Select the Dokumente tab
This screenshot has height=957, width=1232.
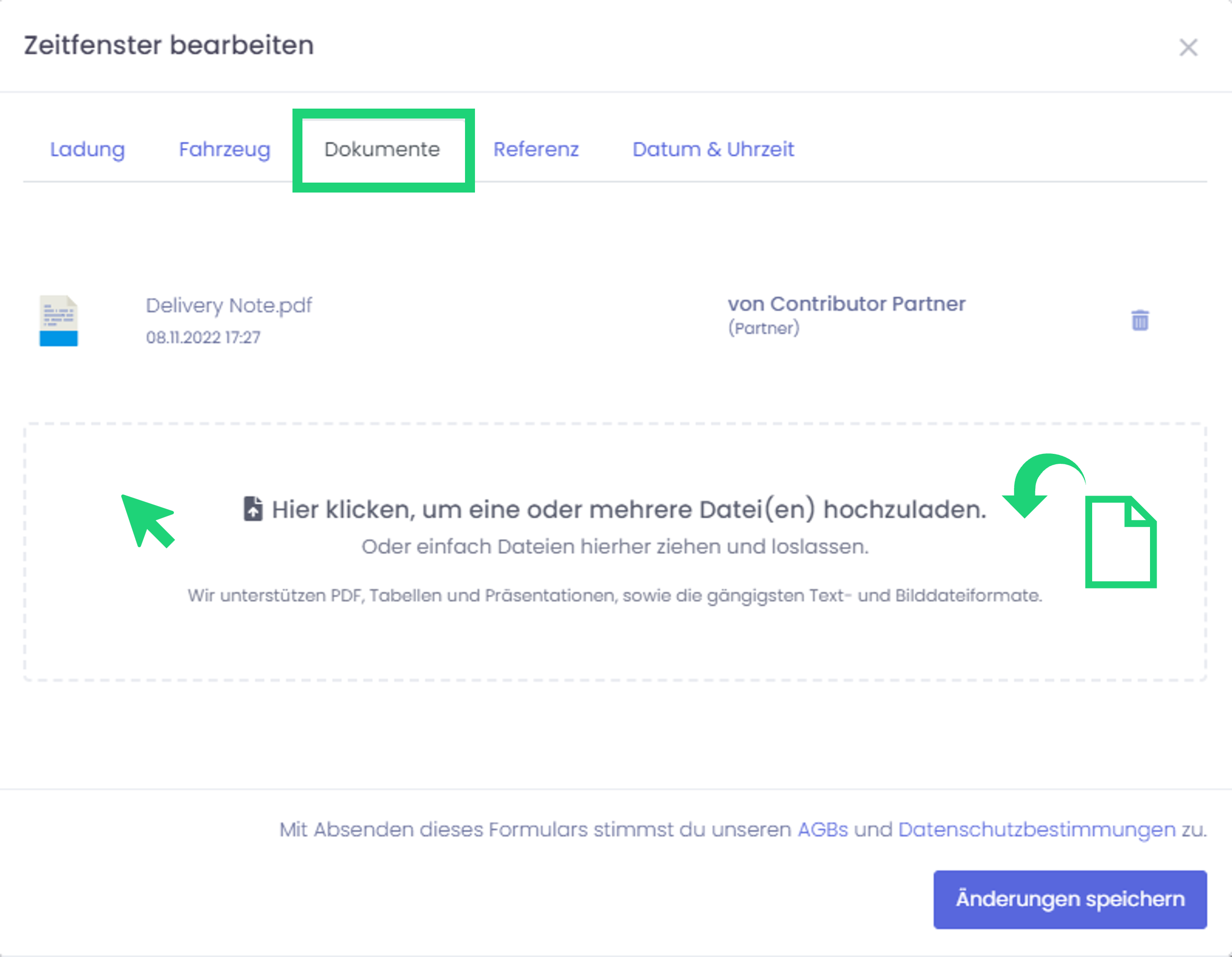[382, 149]
